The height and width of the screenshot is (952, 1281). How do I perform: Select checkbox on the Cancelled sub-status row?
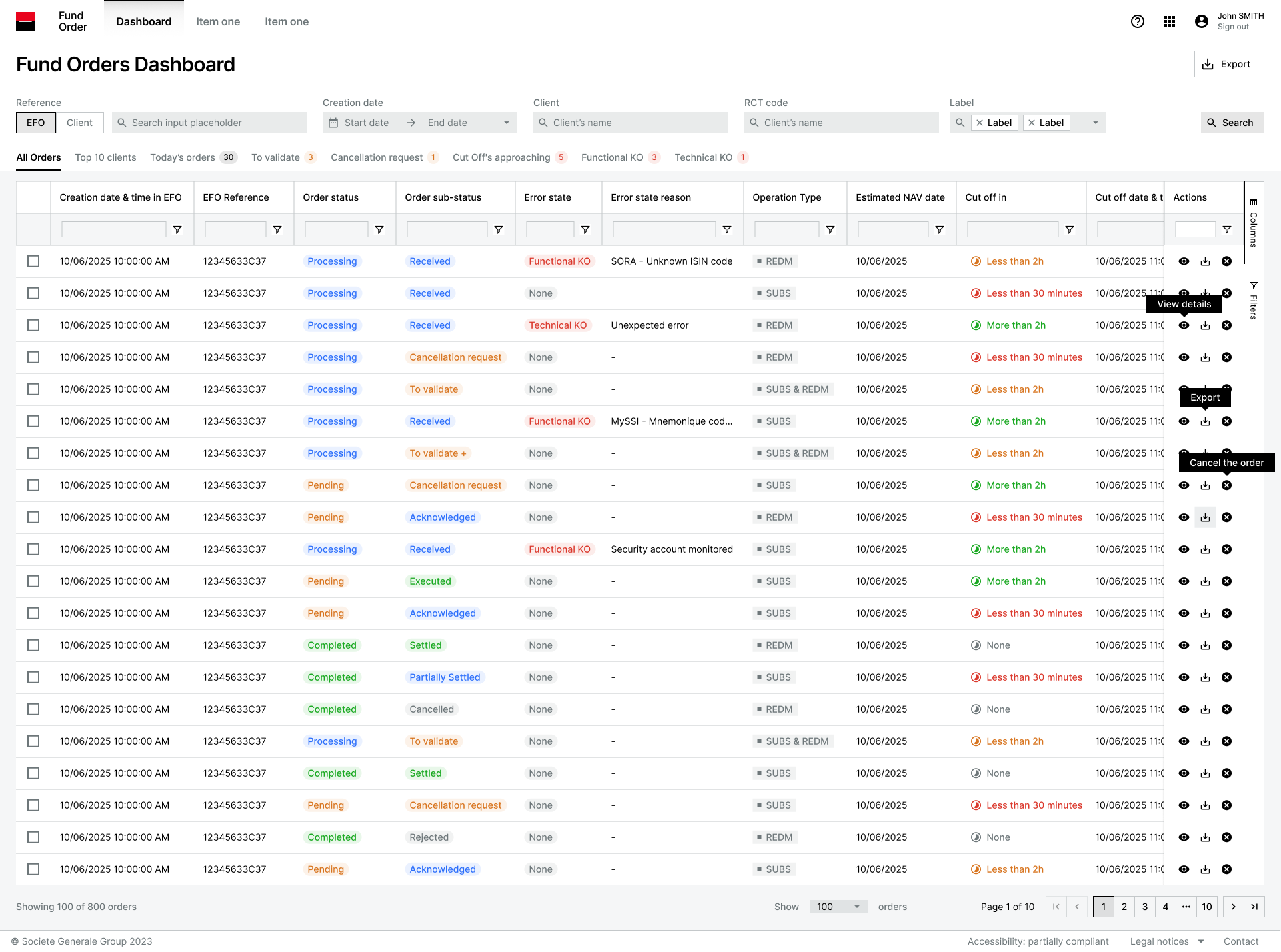click(x=33, y=709)
